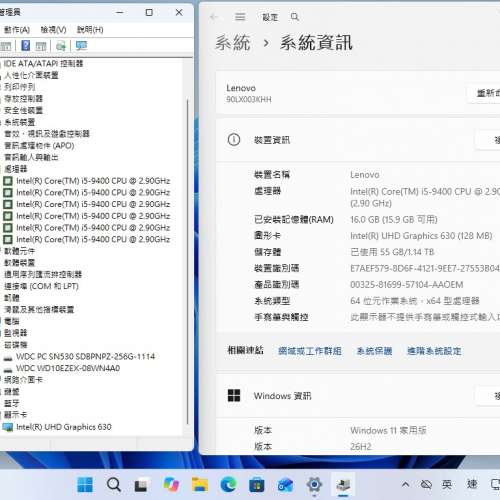Open taskbar Search
500x500 pixels.
point(114,485)
